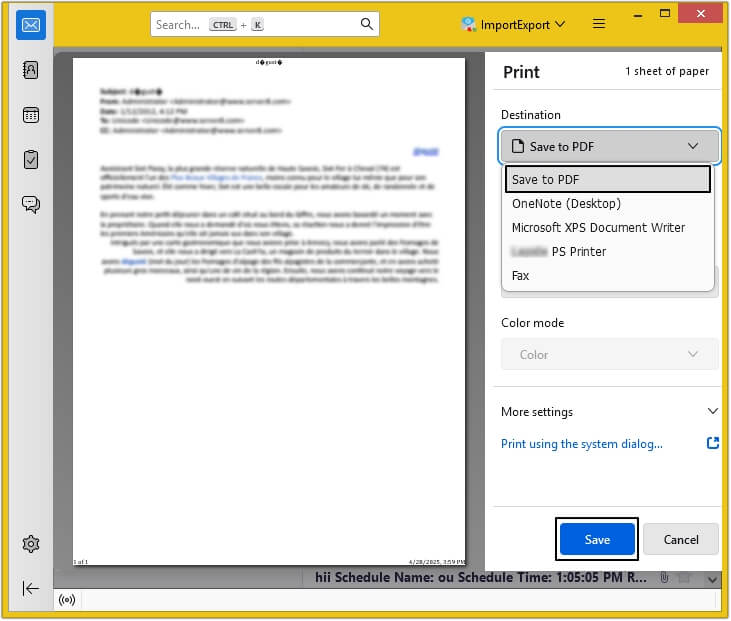Click '1 sheet of paper' text
Image resolution: width=731 pixels, height=621 pixels.
coord(667,71)
